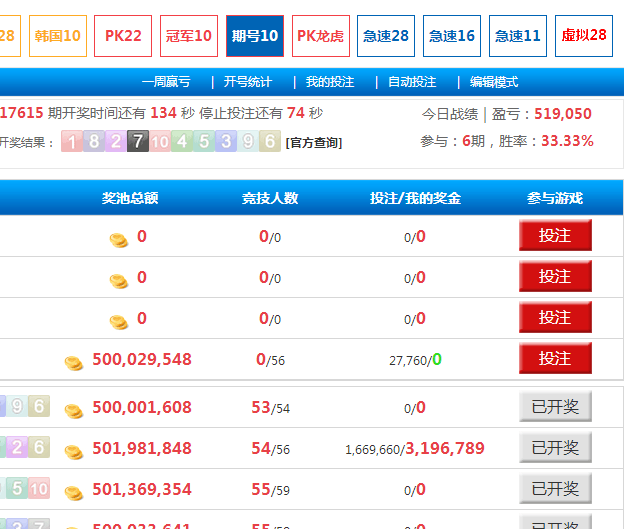Screen dimensions: 642x529
Task: Open 一周赢亏 menu link
Action: point(166,82)
